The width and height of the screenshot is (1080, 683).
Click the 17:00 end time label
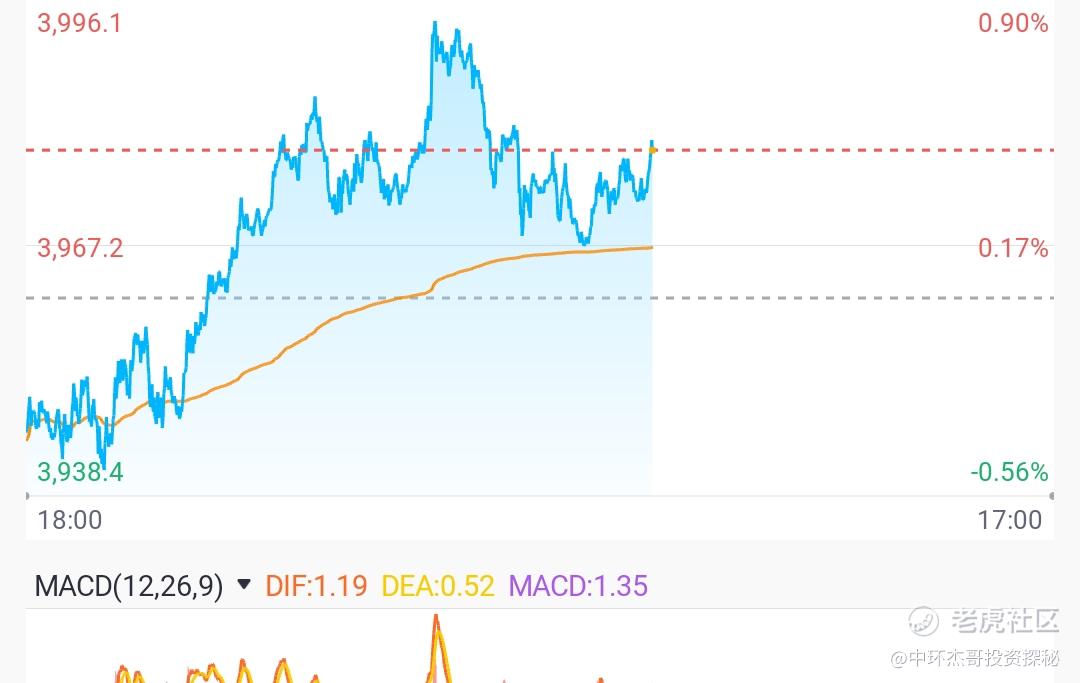pyautogui.click(x=1010, y=520)
